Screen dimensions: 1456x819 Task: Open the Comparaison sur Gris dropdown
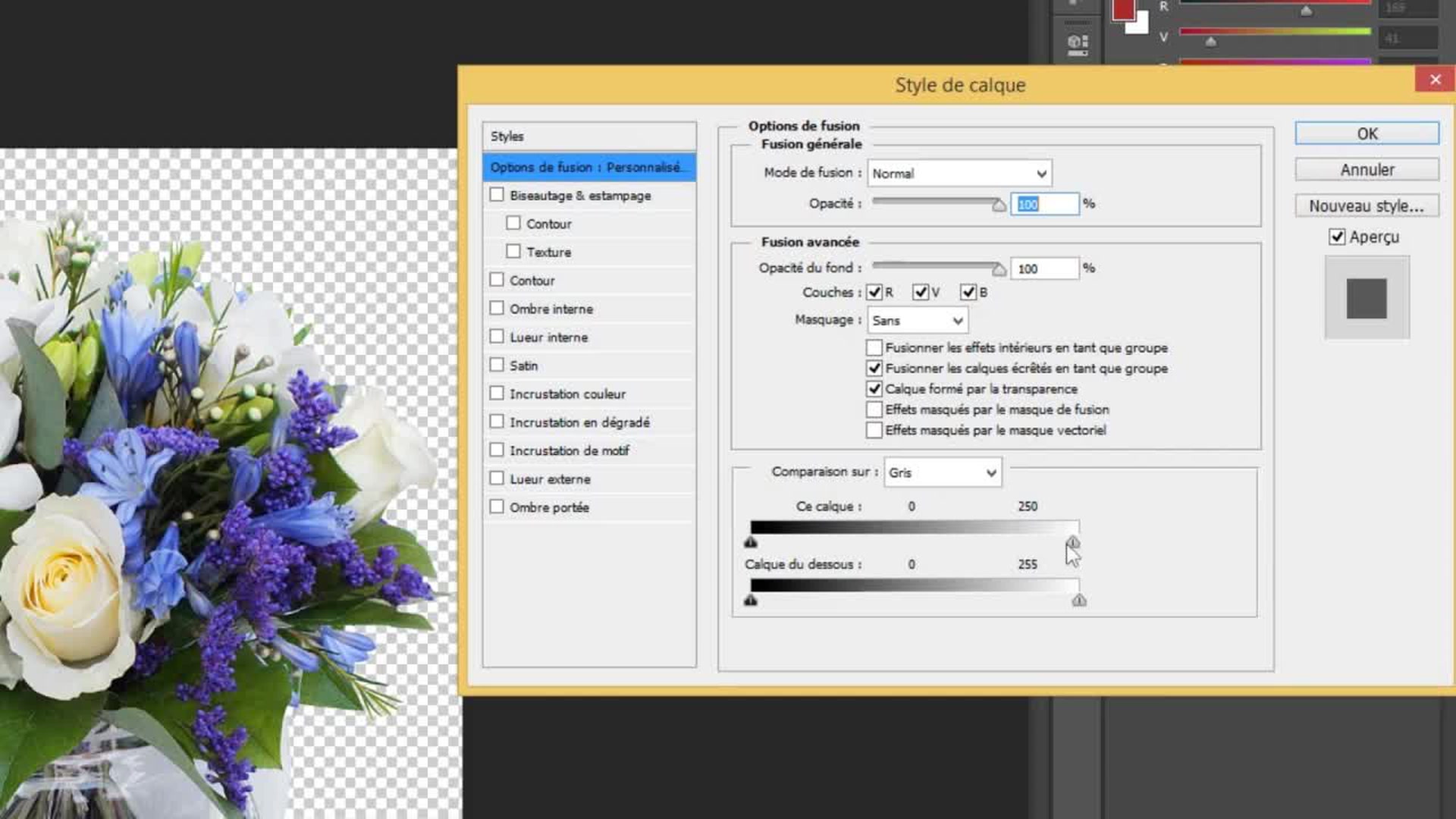pyautogui.click(x=943, y=472)
